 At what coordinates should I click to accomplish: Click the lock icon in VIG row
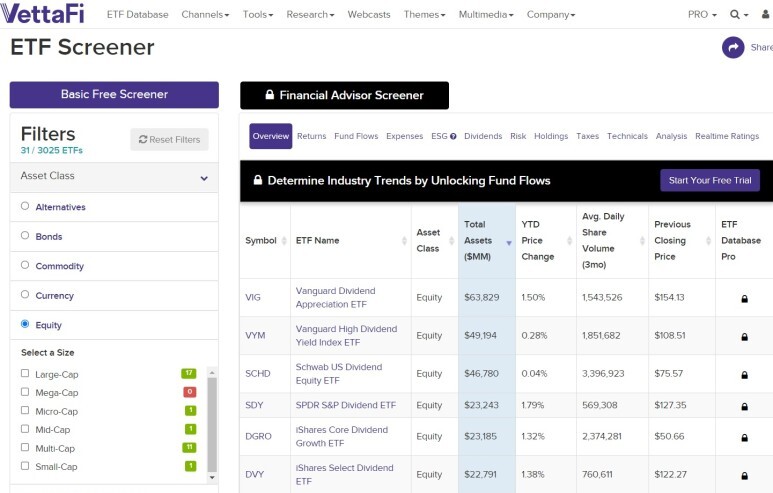pyautogui.click(x=744, y=298)
